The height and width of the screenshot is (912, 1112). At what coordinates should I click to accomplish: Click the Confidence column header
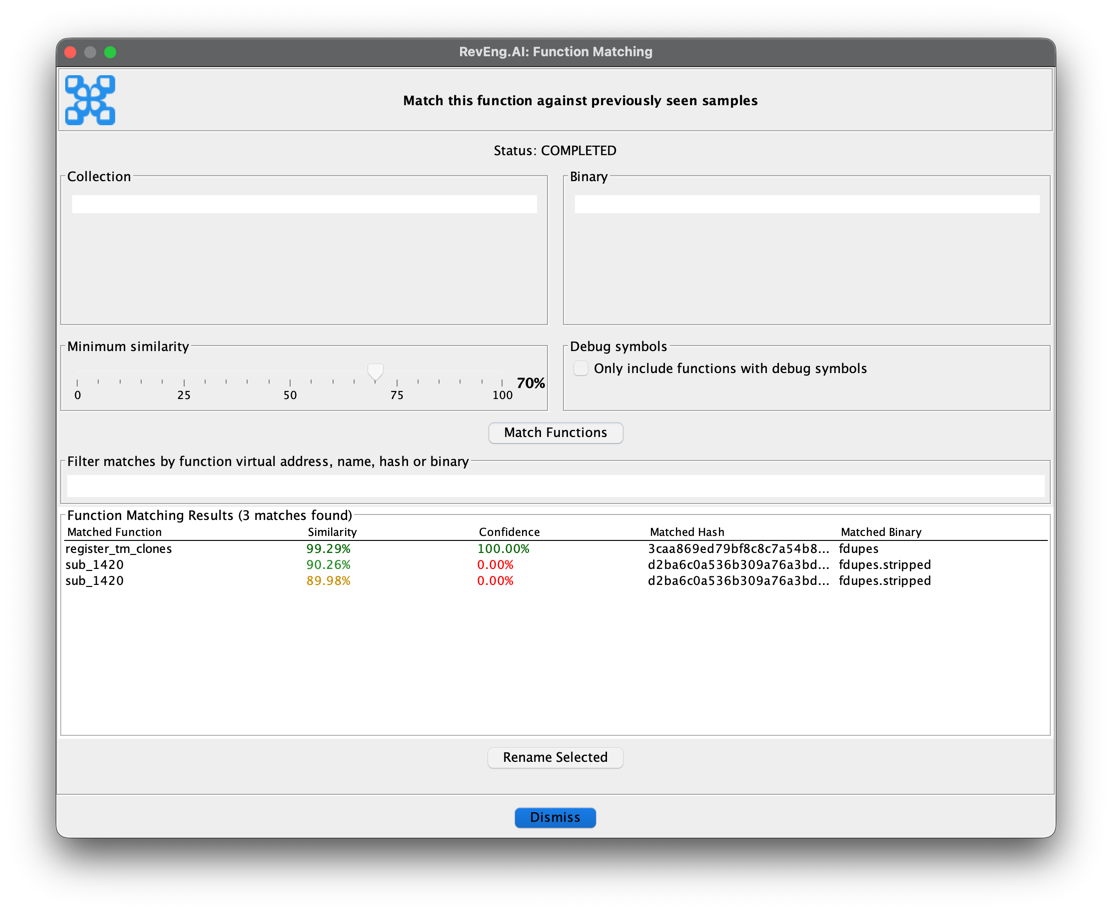click(509, 532)
